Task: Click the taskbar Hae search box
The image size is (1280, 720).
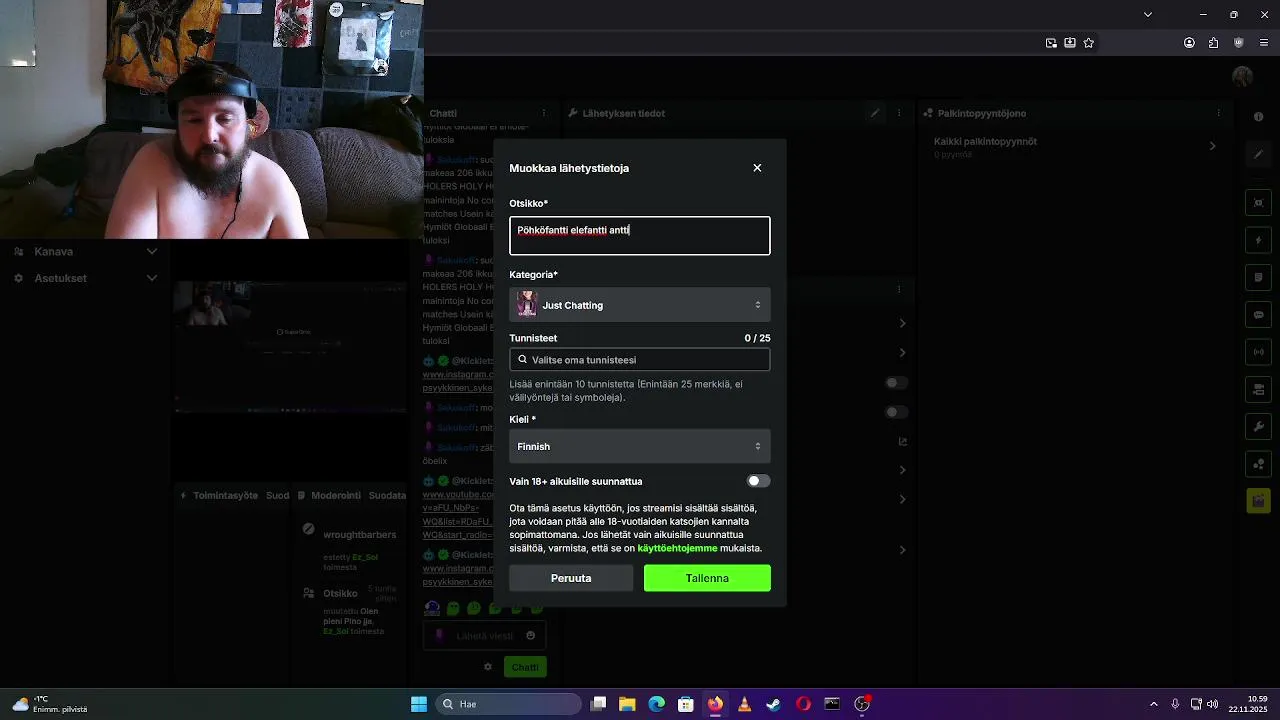Action: click(x=508, y=704)
